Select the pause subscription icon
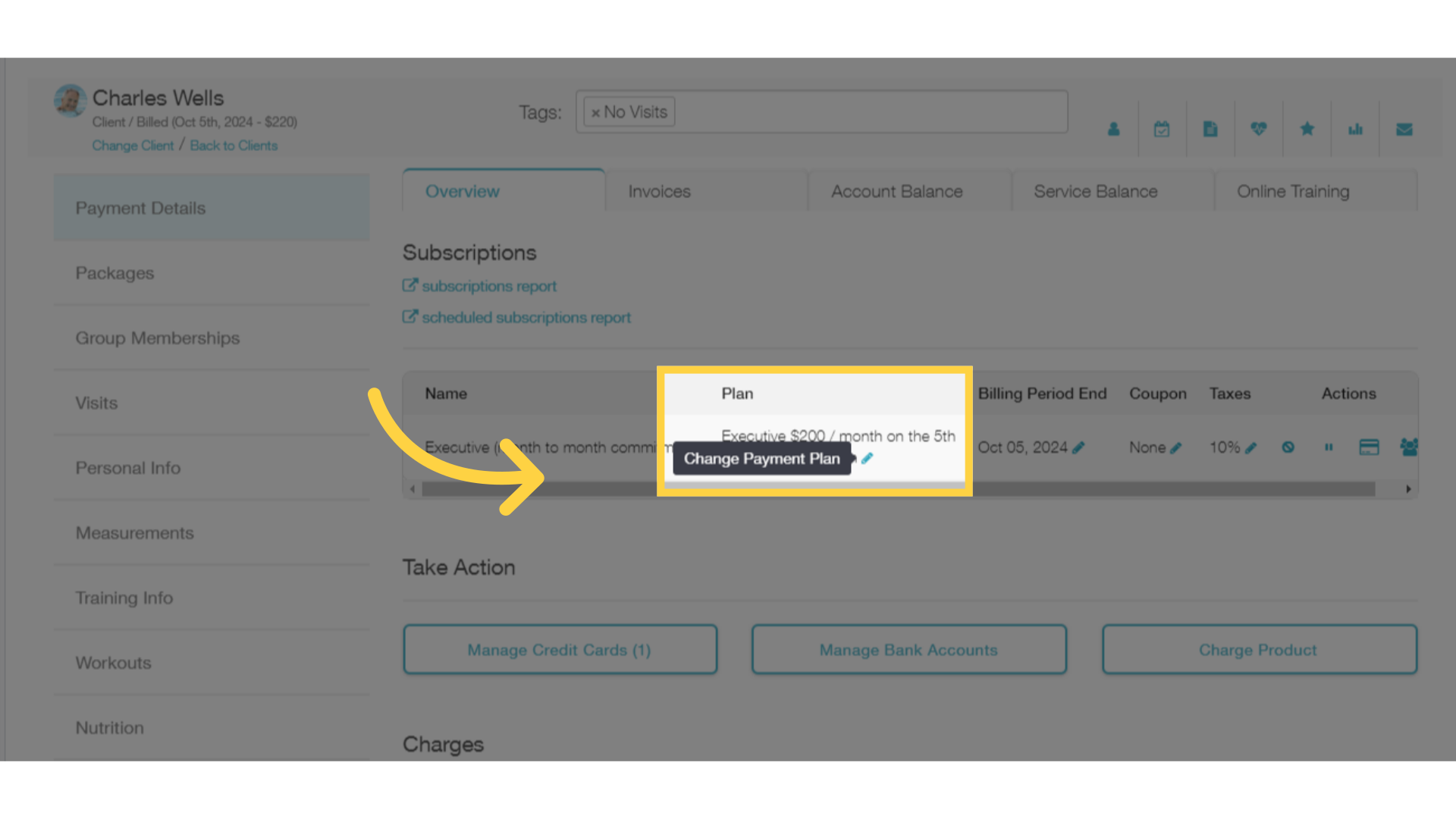The height and width of the screenshot is (819, 1456). point(1328,447)
